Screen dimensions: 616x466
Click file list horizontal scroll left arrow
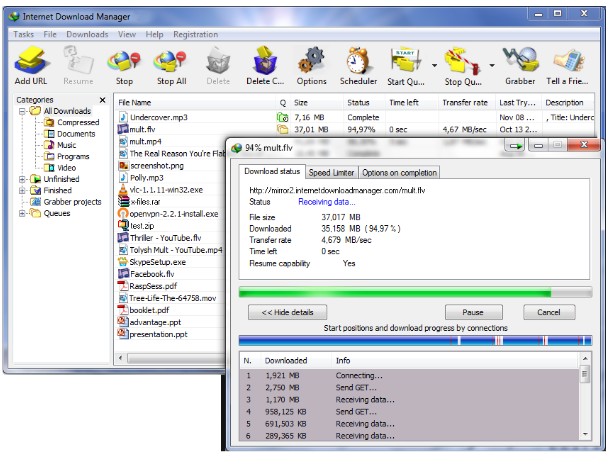click(x=121, y=358)
